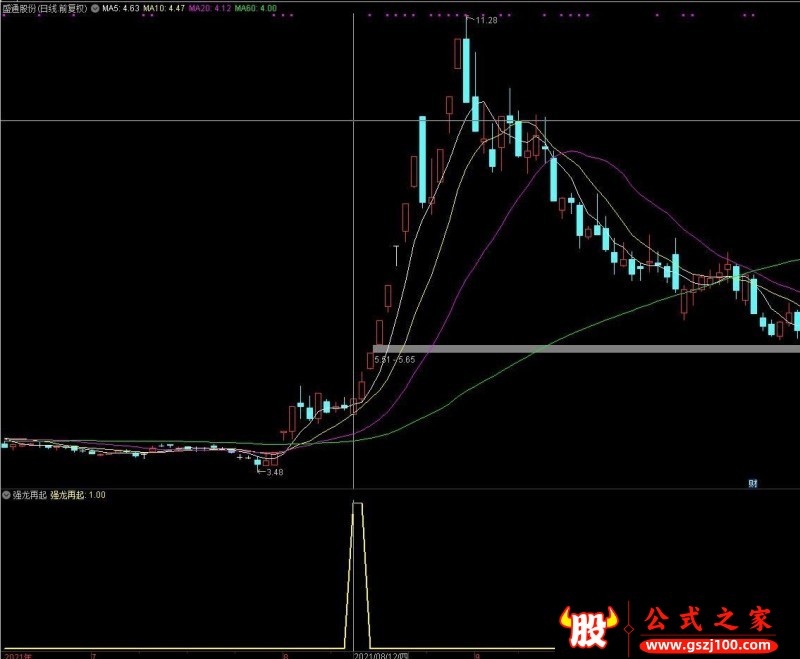Select the MA20: 4.12 indicator value
The height and width of the screenshot is (659, 800).
[x=210, y=8]
